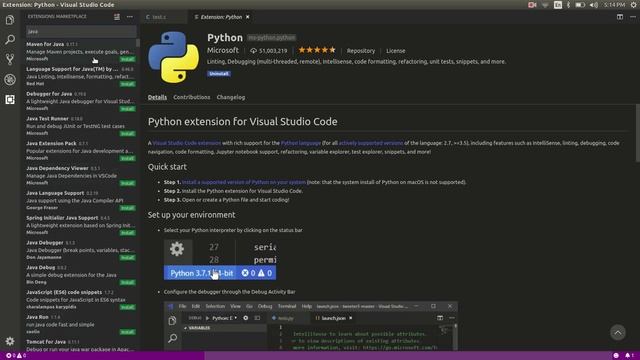Image resolution: width=640 pixels, height=360 pixels.
Task: Open the Bluetooth indicator menu
Action: [568, 5]
